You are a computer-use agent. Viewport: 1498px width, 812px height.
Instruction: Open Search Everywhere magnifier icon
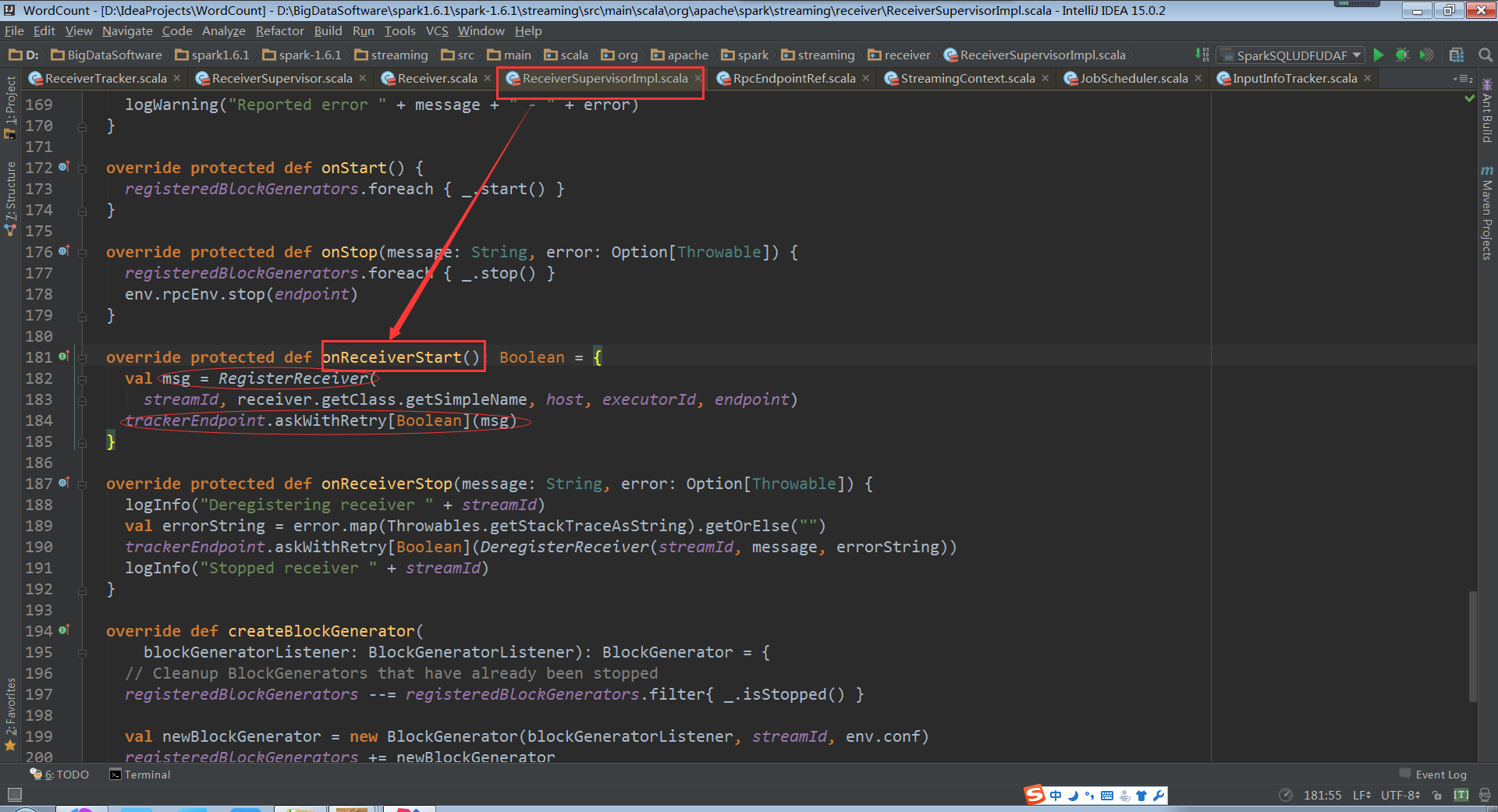[x=1486, y=55]
